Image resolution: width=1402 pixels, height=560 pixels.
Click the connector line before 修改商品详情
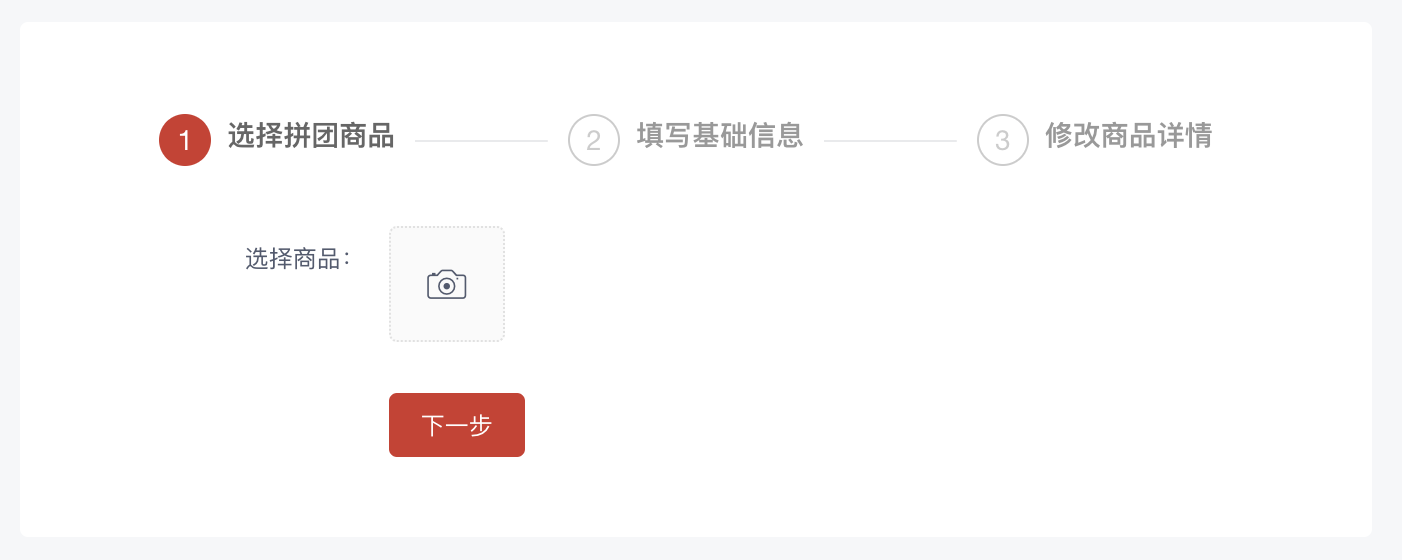890,141
